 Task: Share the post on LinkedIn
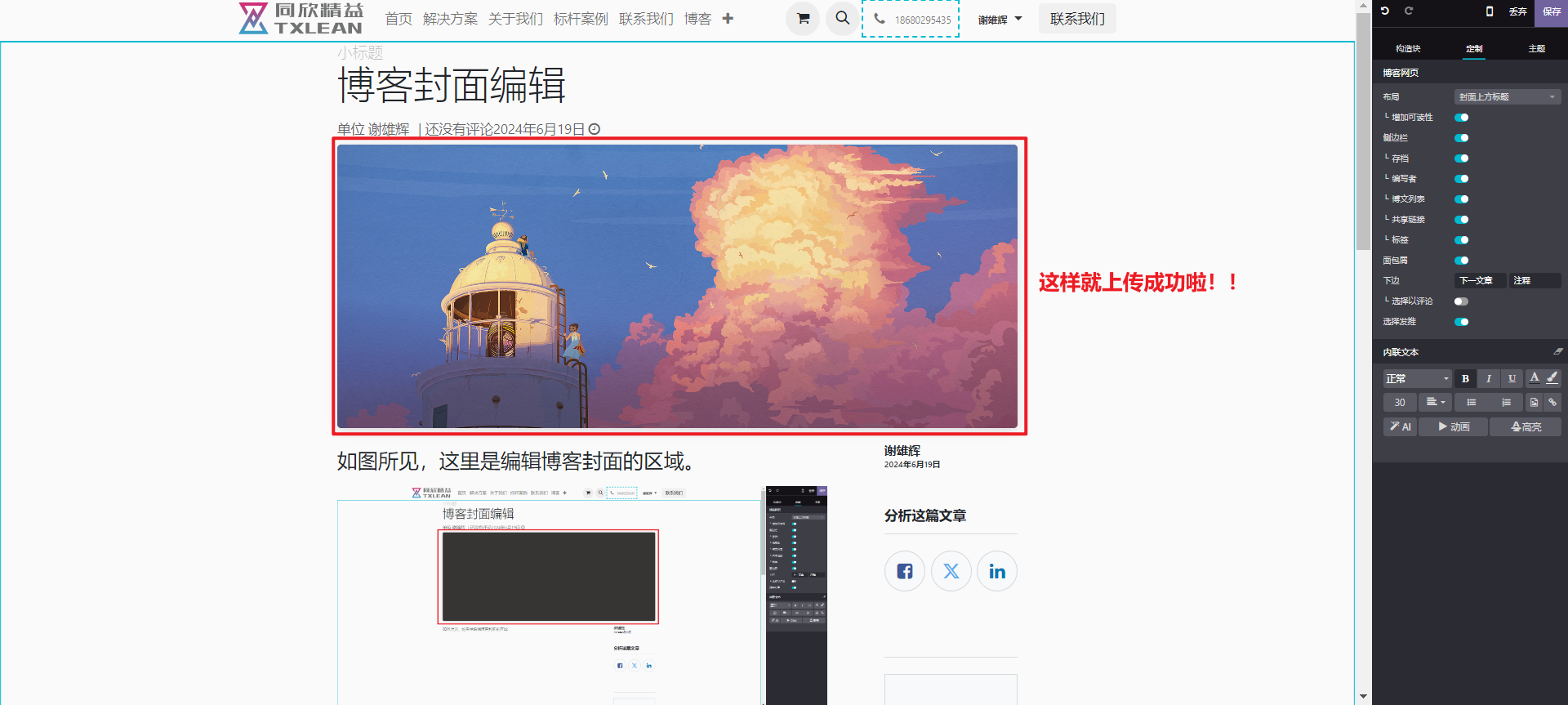(997, 571)
